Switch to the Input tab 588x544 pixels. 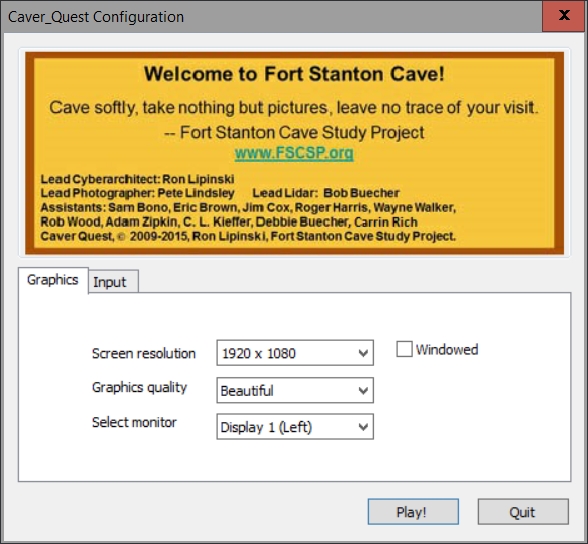[x=113, y=282]
